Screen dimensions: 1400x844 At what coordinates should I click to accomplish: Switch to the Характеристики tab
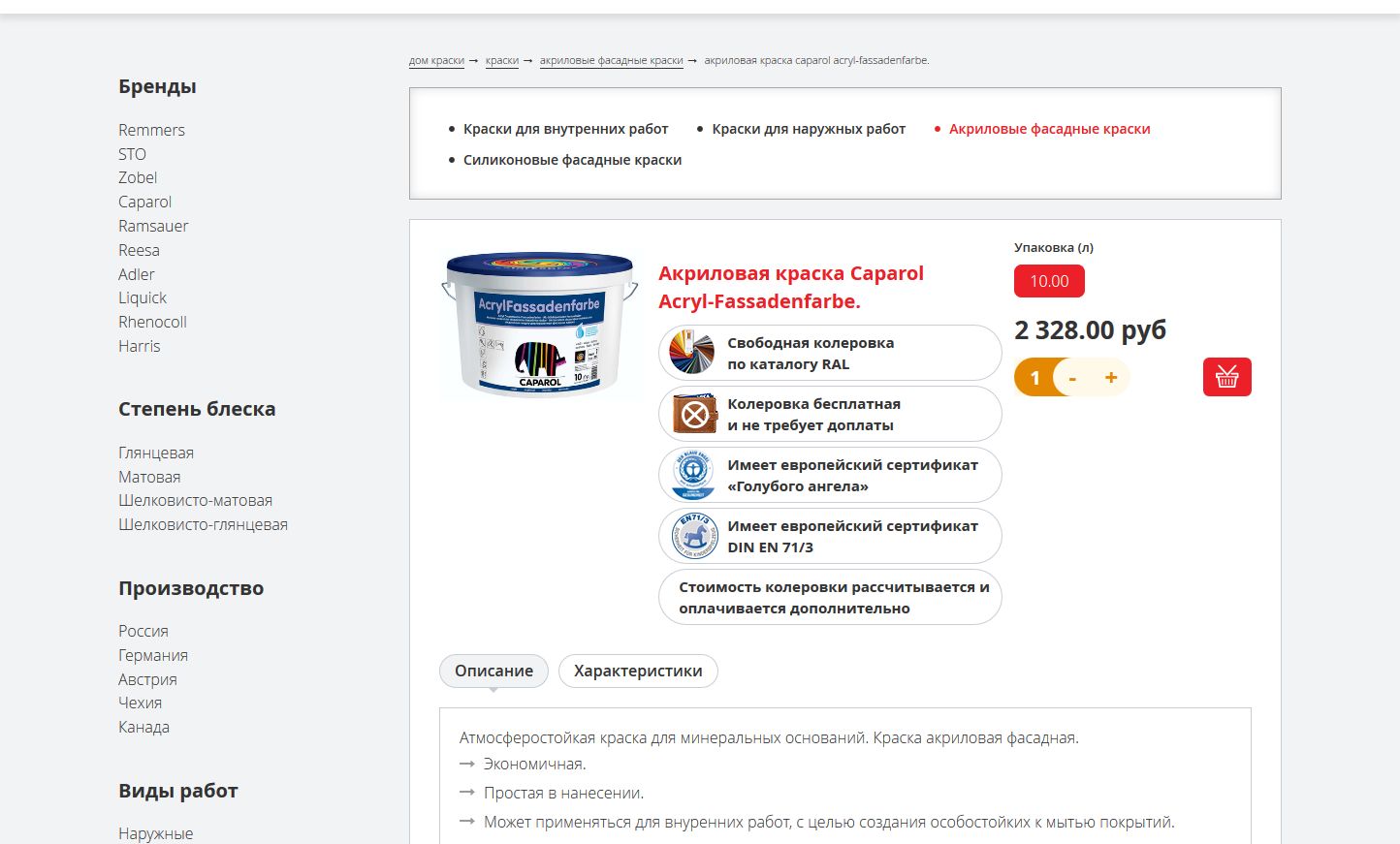click(x=638, y=671)
